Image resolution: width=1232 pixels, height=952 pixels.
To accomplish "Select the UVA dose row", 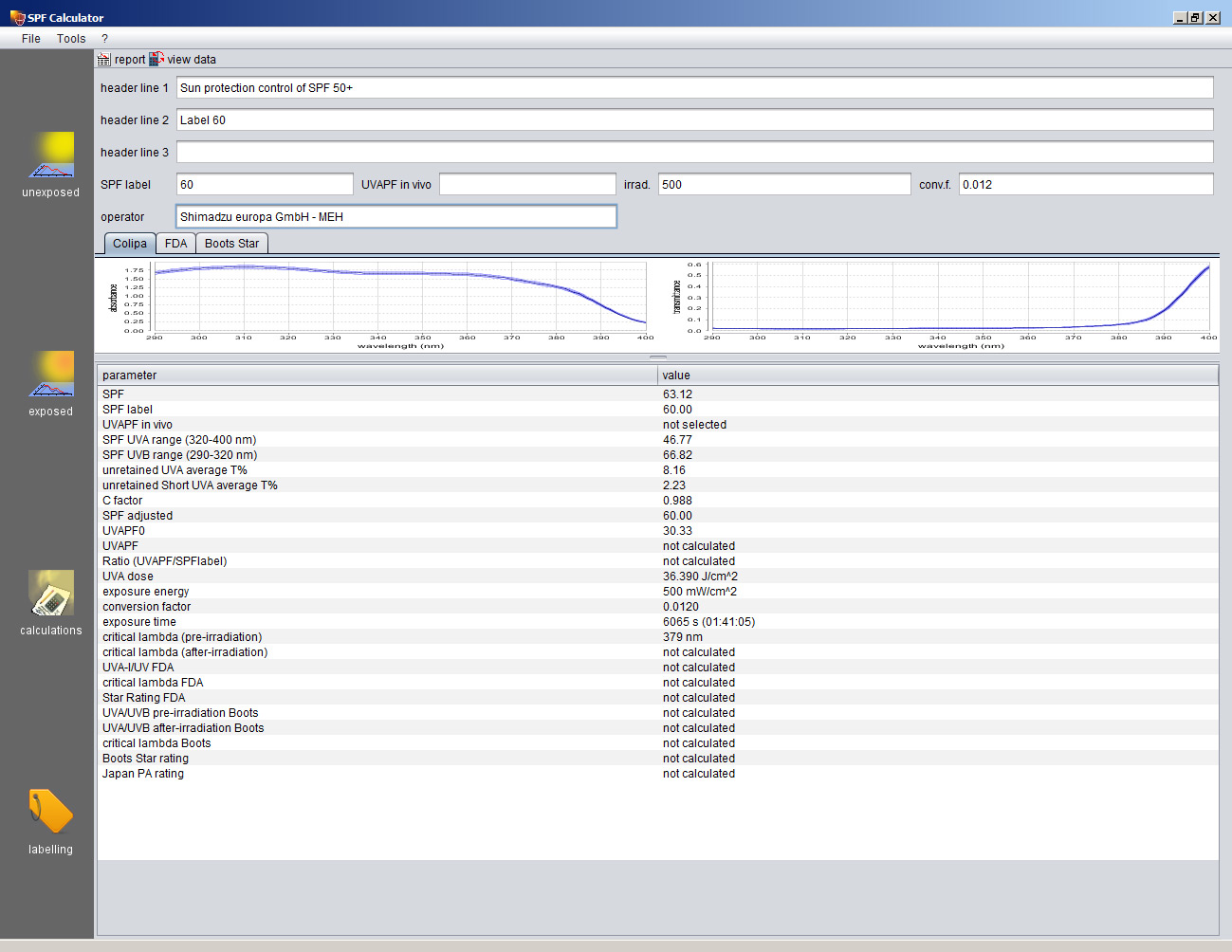I will point(657,577).
